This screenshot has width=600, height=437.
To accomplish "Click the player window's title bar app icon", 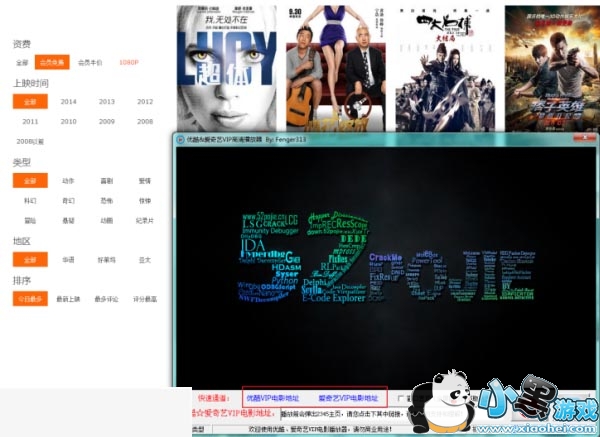I will coord(180,140).
